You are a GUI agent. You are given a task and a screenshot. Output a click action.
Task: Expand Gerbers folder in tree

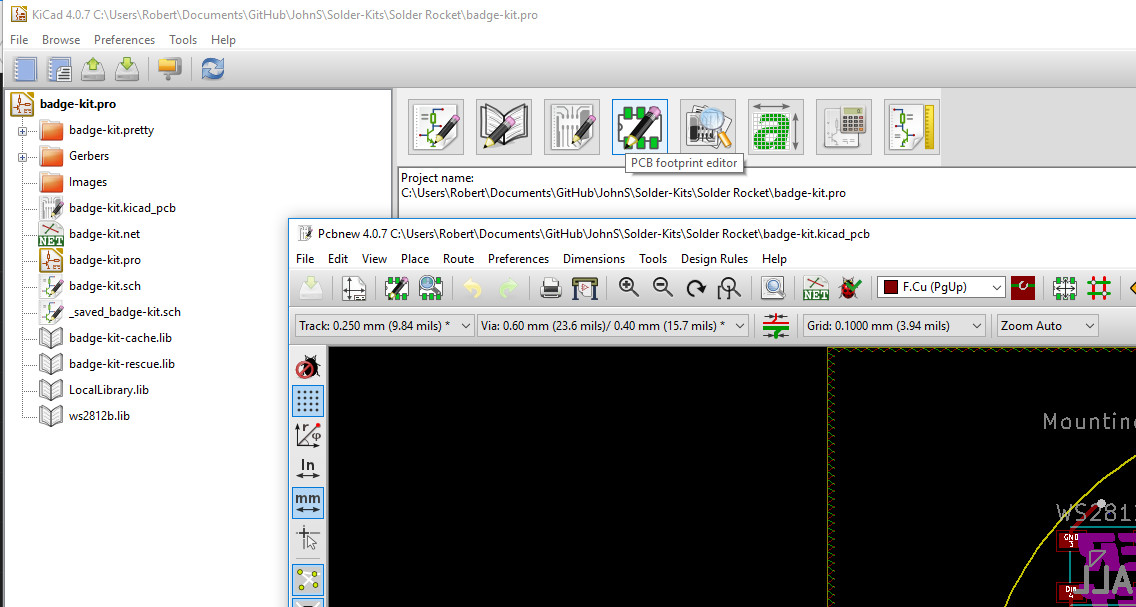(22, 157)
